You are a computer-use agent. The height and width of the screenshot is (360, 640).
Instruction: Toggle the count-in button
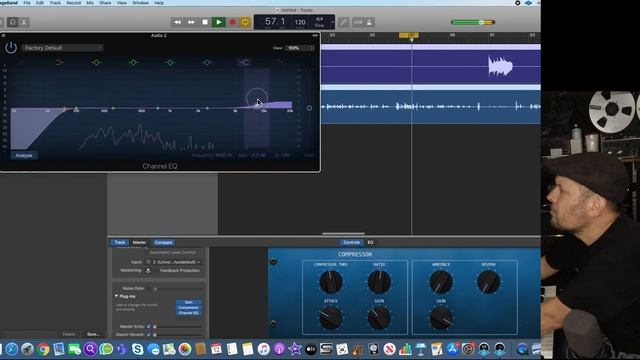pyautogui.click(x=358, y=22)
